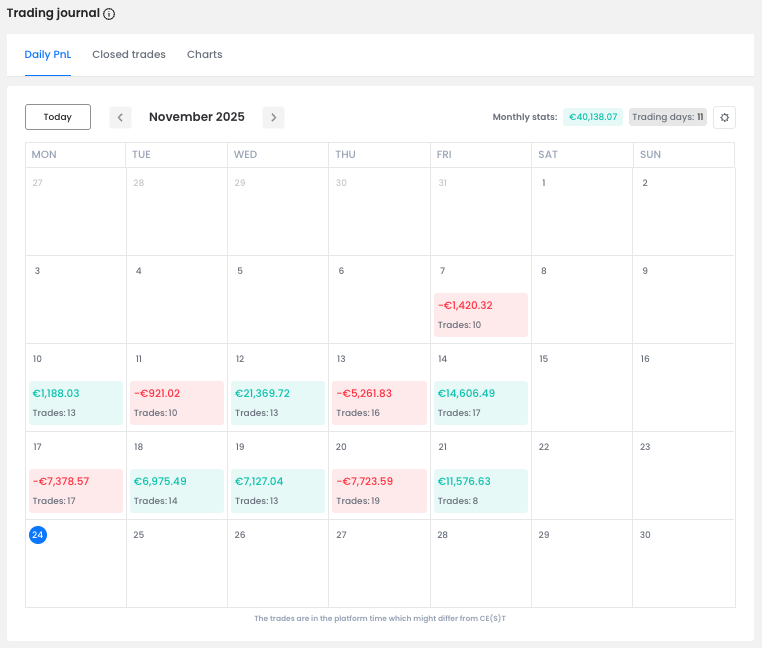This screenshot has height=648, width=762.
Task: Switch to the Daily PnL tab
Action: click(48, 54)
